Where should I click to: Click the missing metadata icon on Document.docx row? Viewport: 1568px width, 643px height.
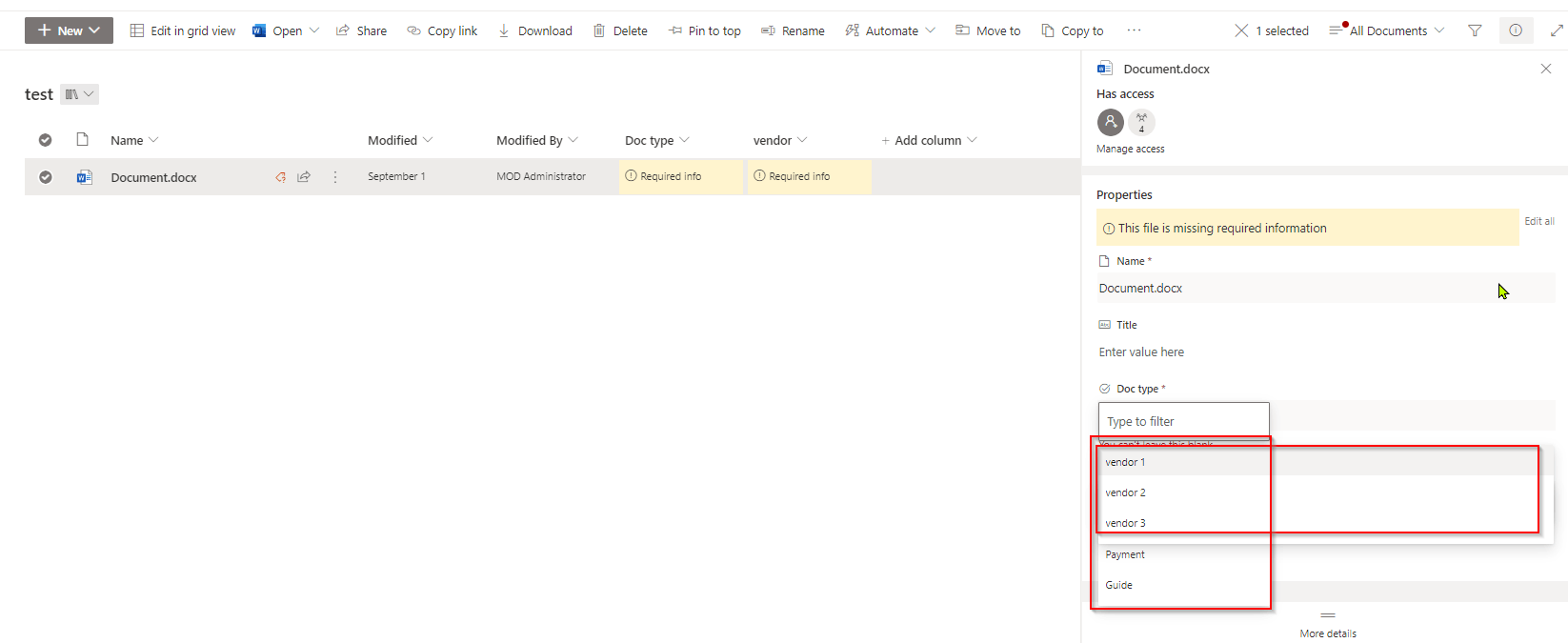point(280,177)
